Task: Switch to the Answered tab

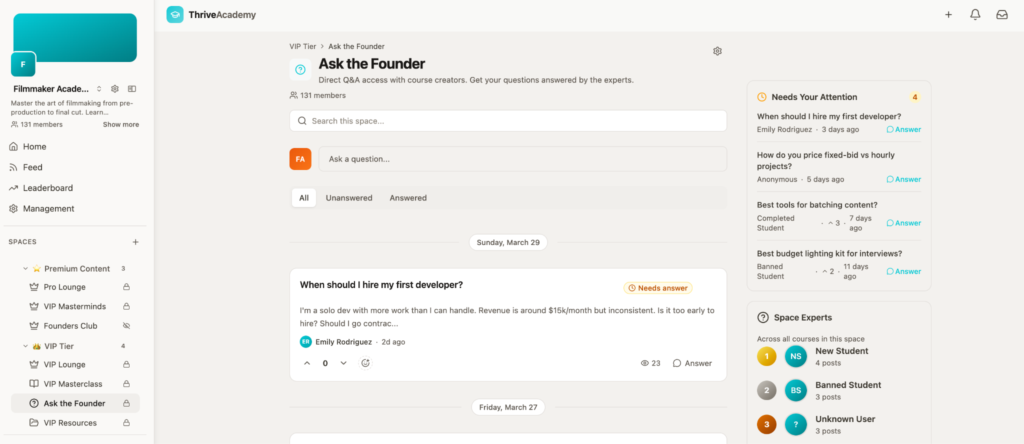Action: (x=408, y=198)
